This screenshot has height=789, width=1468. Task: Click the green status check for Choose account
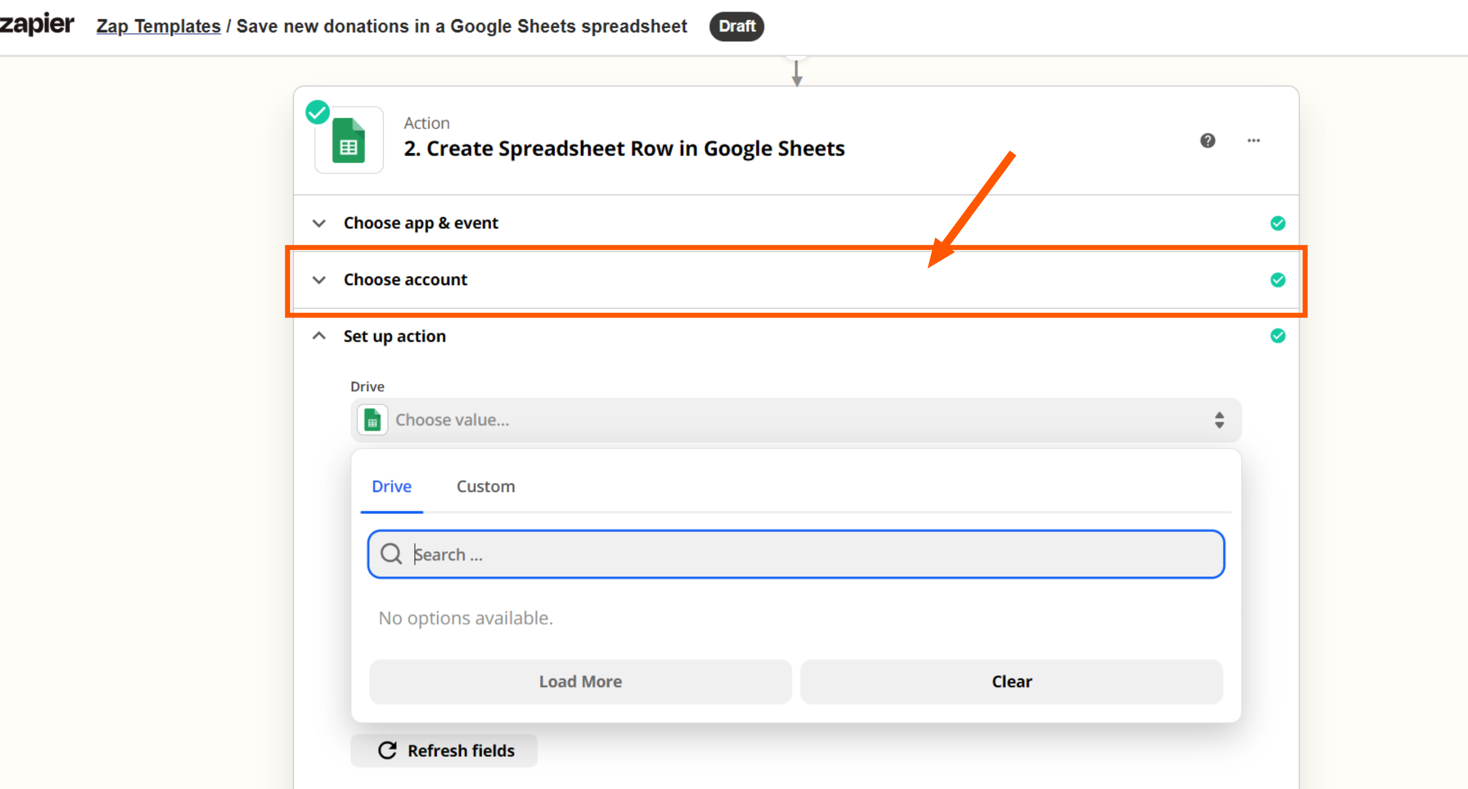(1277, 280)
